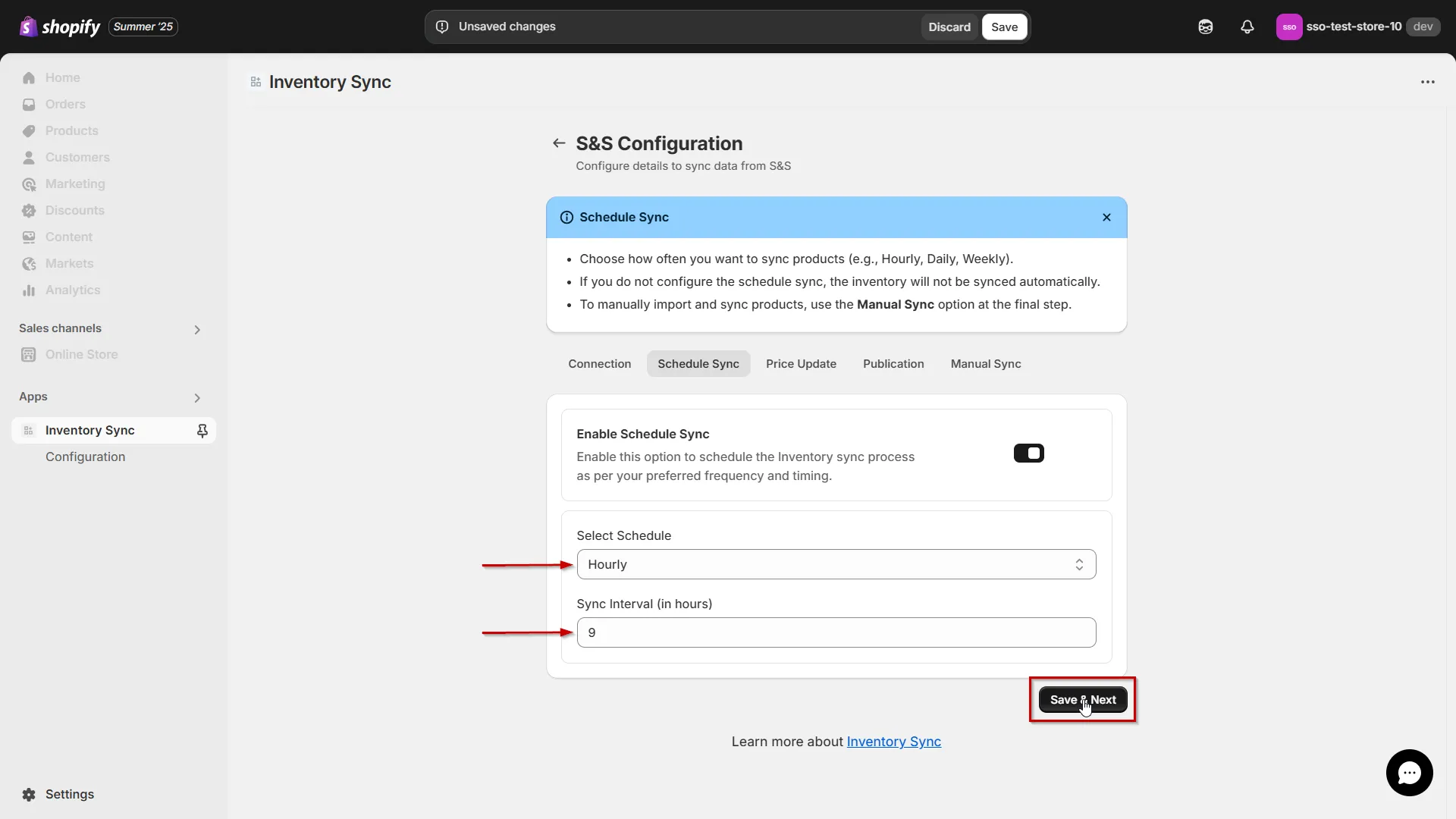This screenshot has width=1456, height=819.
Task: Switch to the Connection tab
Action: [599, 364]
